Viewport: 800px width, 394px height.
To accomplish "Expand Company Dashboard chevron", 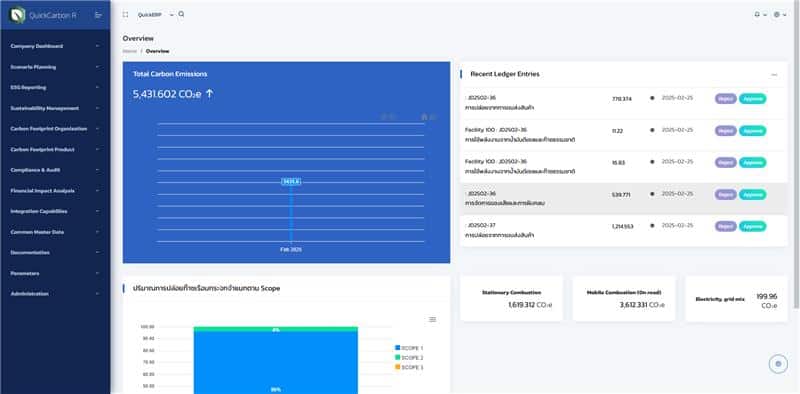I will (97, 46).
